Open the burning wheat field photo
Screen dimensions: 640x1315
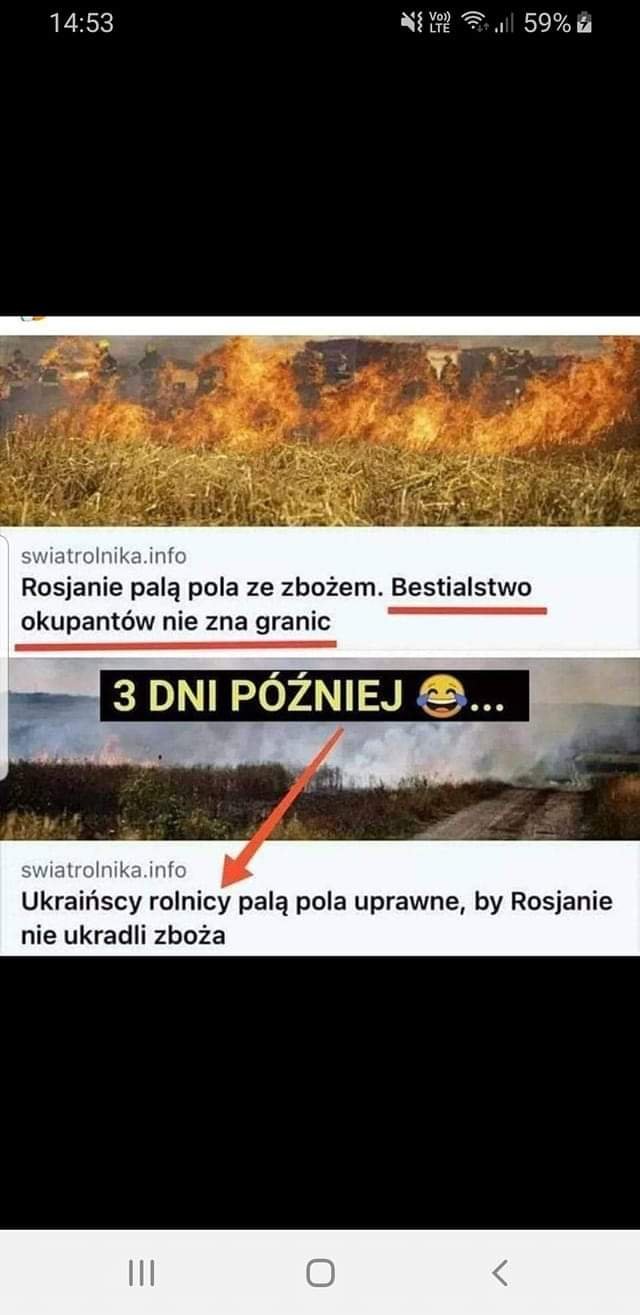(x=320, y=430)
